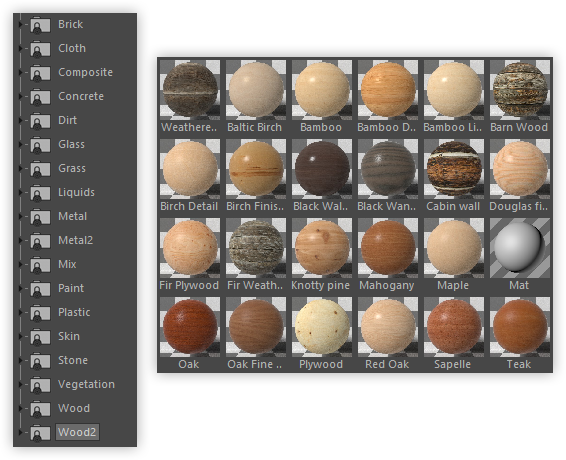This screenshot has width=566, height=460.
Task: Click the locked folder icon beside Brick
Action: pyautogui.click(x=40, y=25)
